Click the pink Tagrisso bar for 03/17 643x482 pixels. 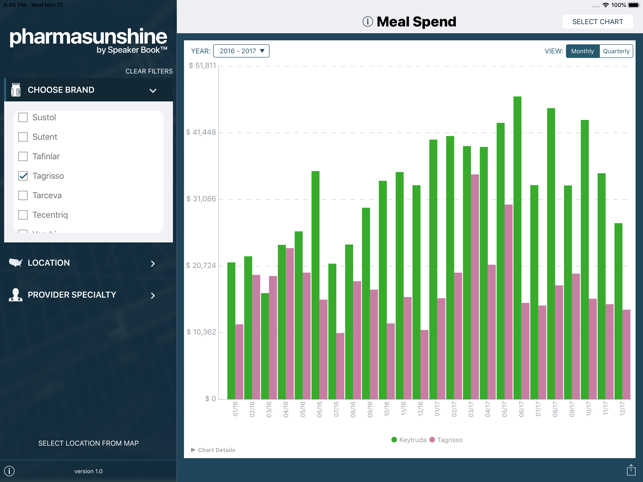(x=475, y=287)
